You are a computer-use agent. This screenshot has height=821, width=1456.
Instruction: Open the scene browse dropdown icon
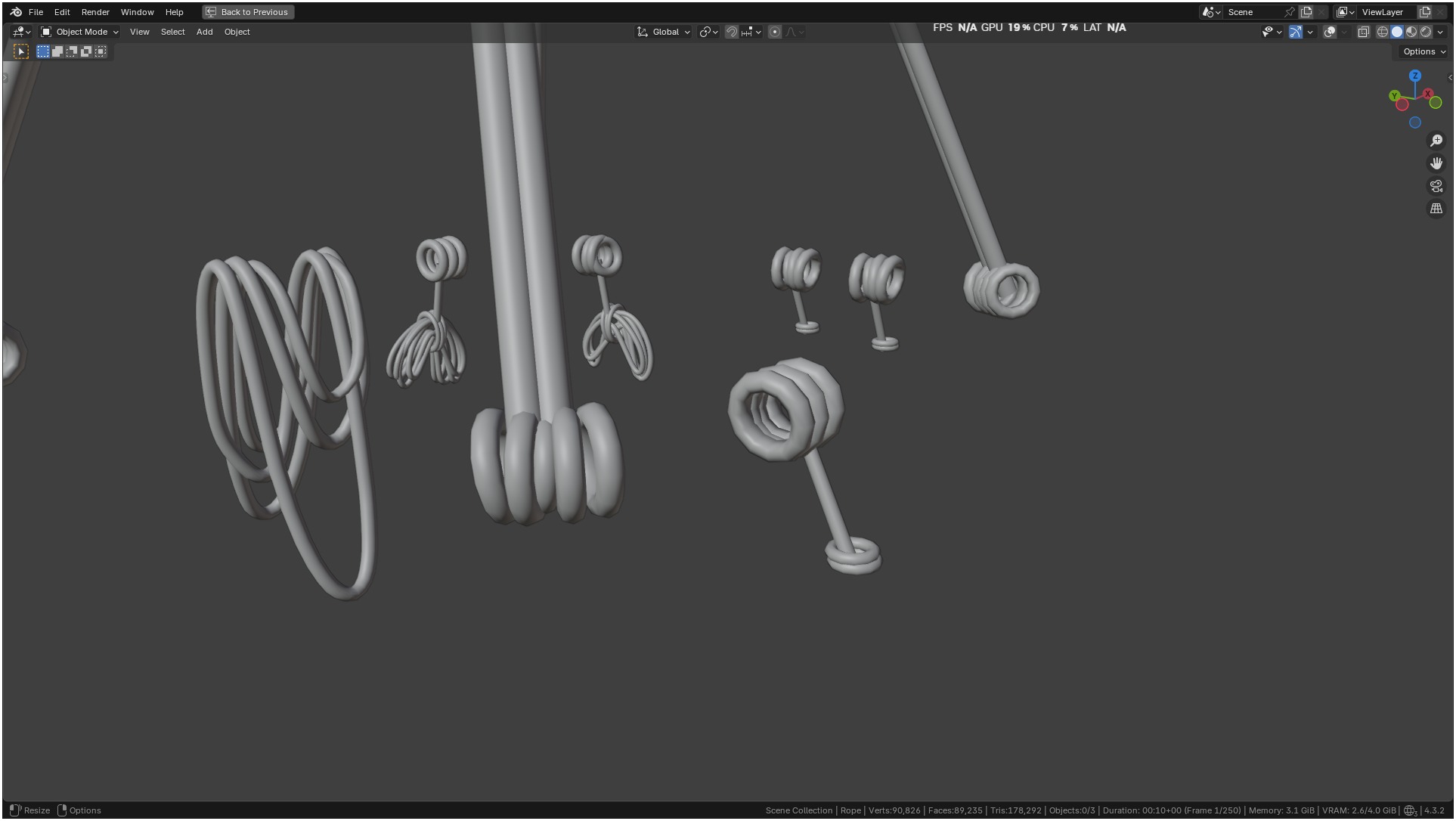pyautogui.click(x=1211, y=12)
